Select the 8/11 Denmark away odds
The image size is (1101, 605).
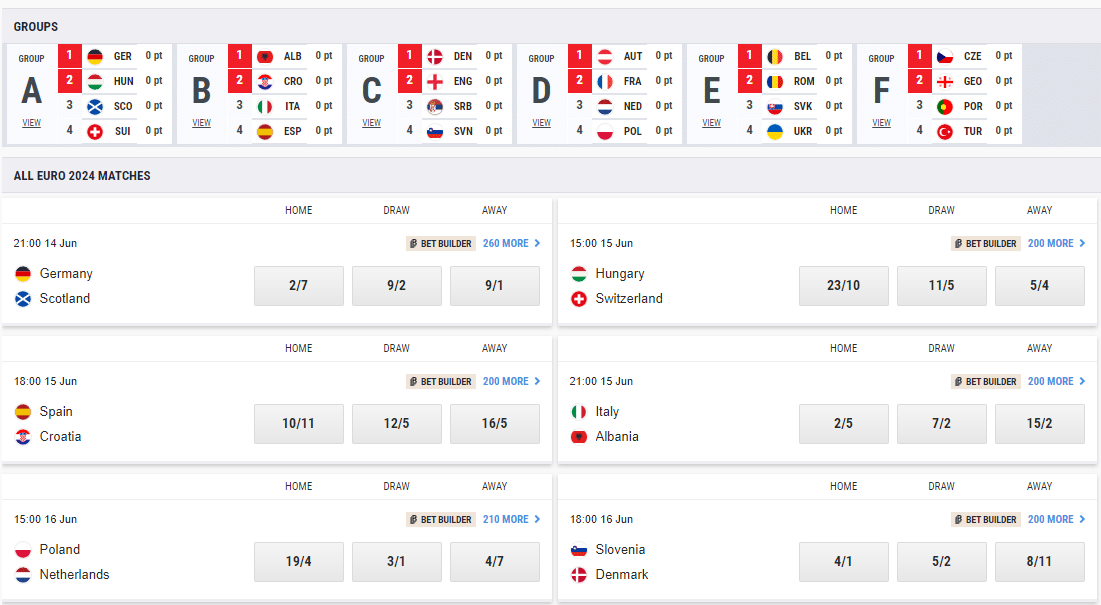(x=1040, y=562)
